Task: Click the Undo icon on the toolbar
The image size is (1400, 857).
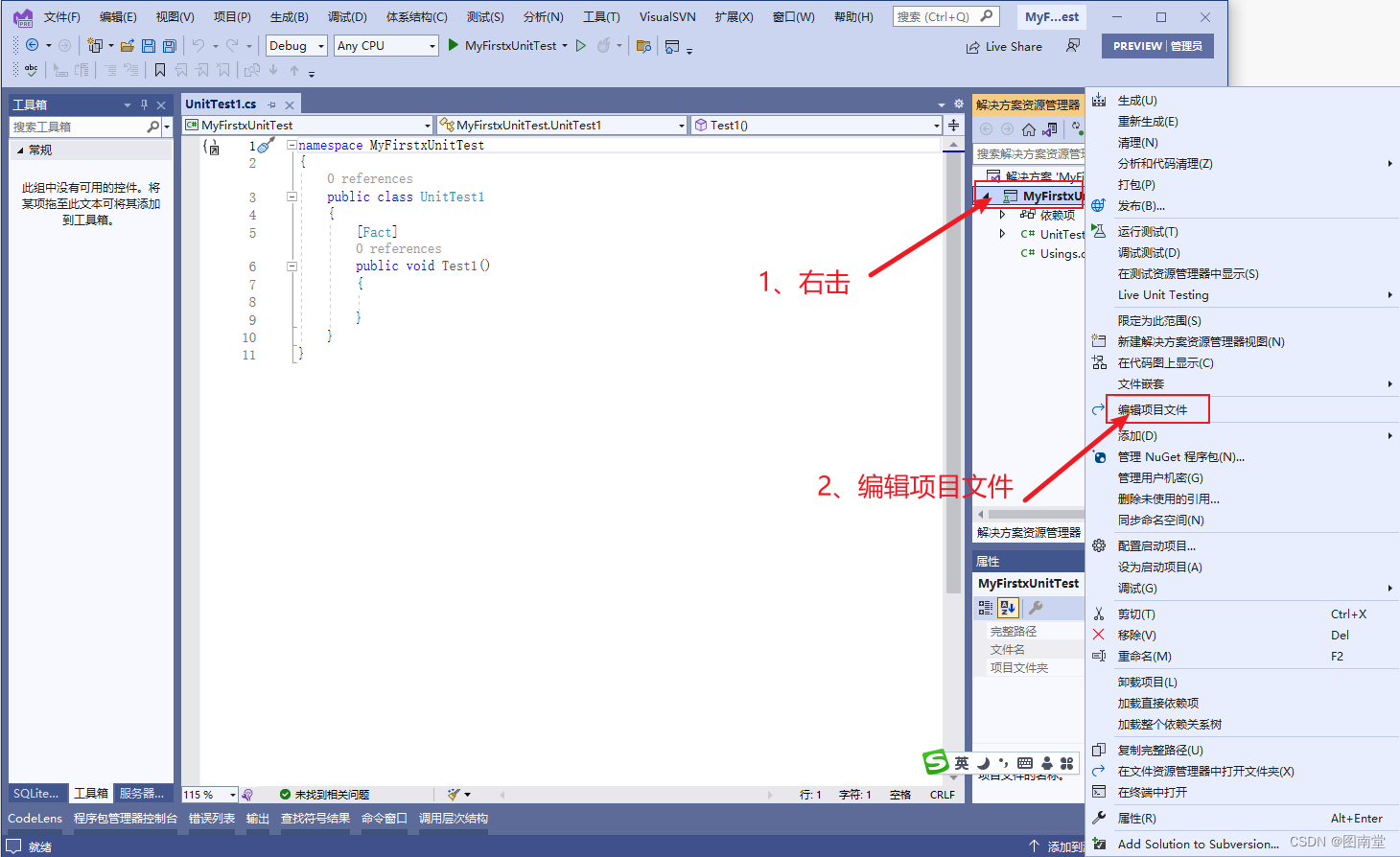Action: click(198, 45)
